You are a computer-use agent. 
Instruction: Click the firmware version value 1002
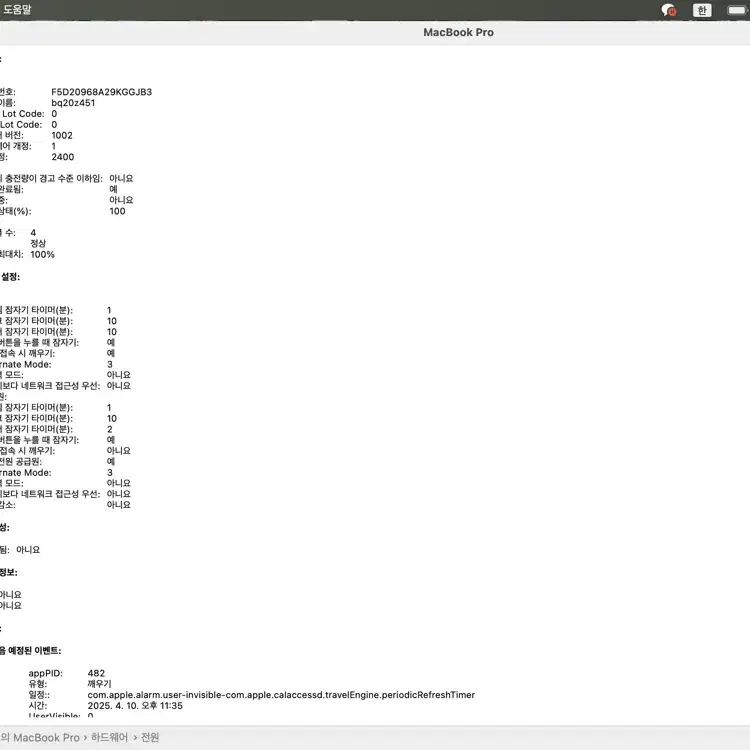(x=62, y=135)
